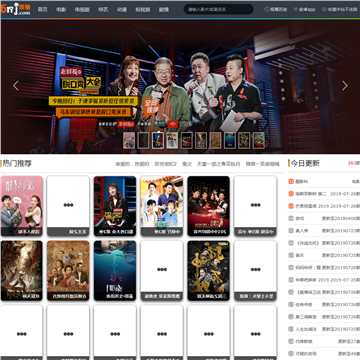This screenshot has height=360, width=360.
Task: Click the 鬼父 hot recommendation link
Action: pos(187,164)
